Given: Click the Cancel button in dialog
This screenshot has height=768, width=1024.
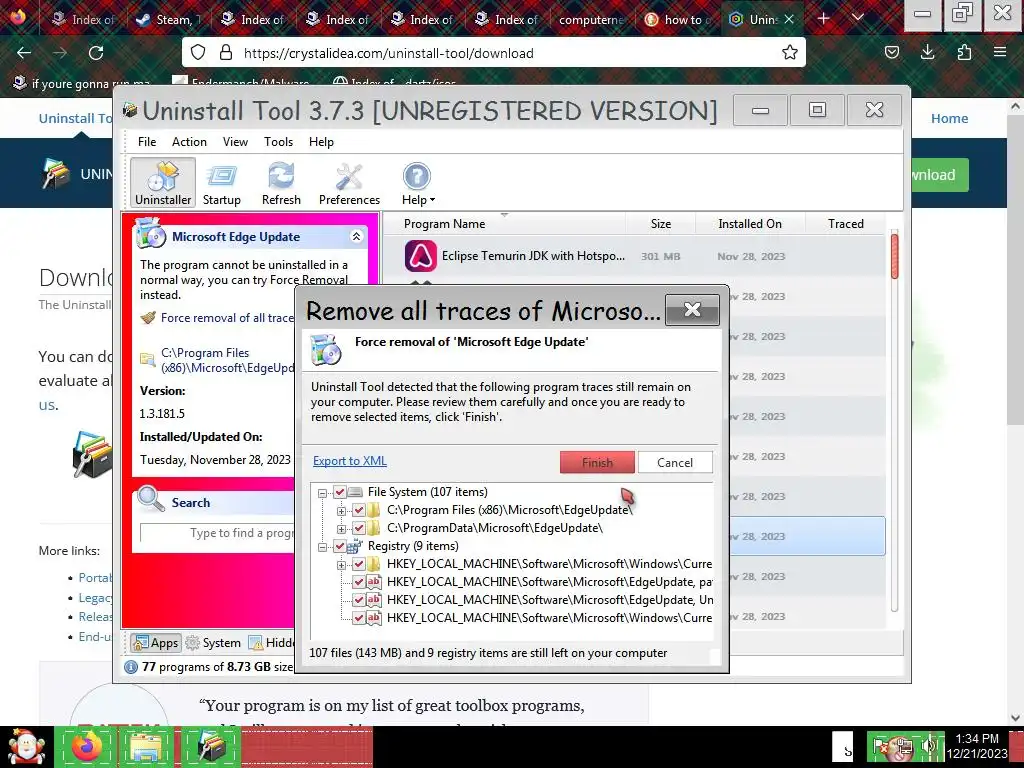Looking at the screenshot, I should coord(675,462).
